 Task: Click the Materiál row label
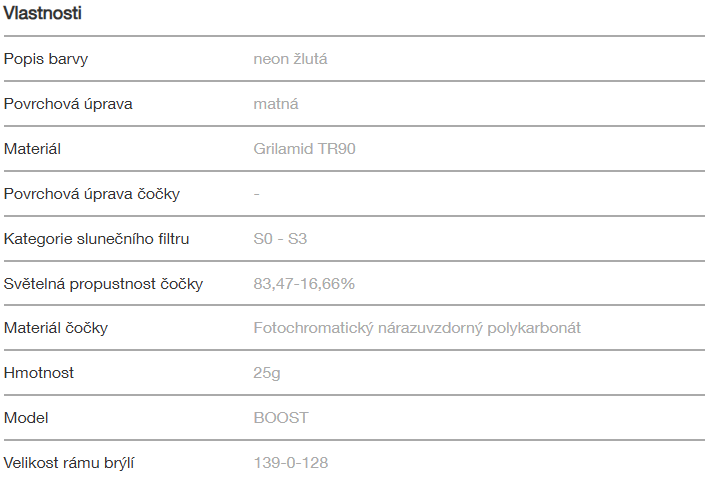pyautogui.click(x=33, y=149)
